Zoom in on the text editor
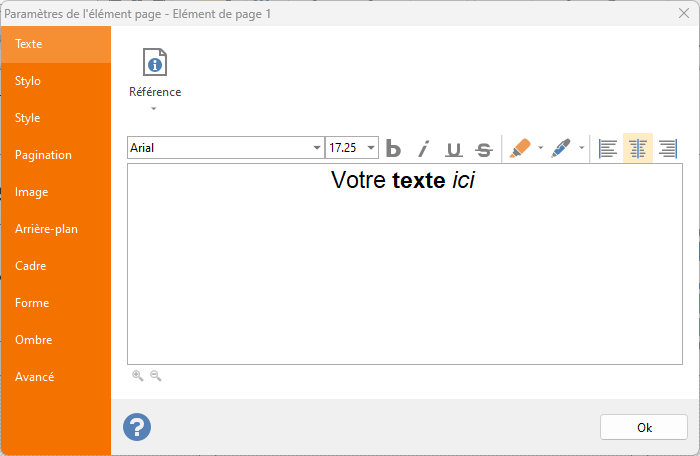The width and height of the screenshot is (700, 456). 138,376
